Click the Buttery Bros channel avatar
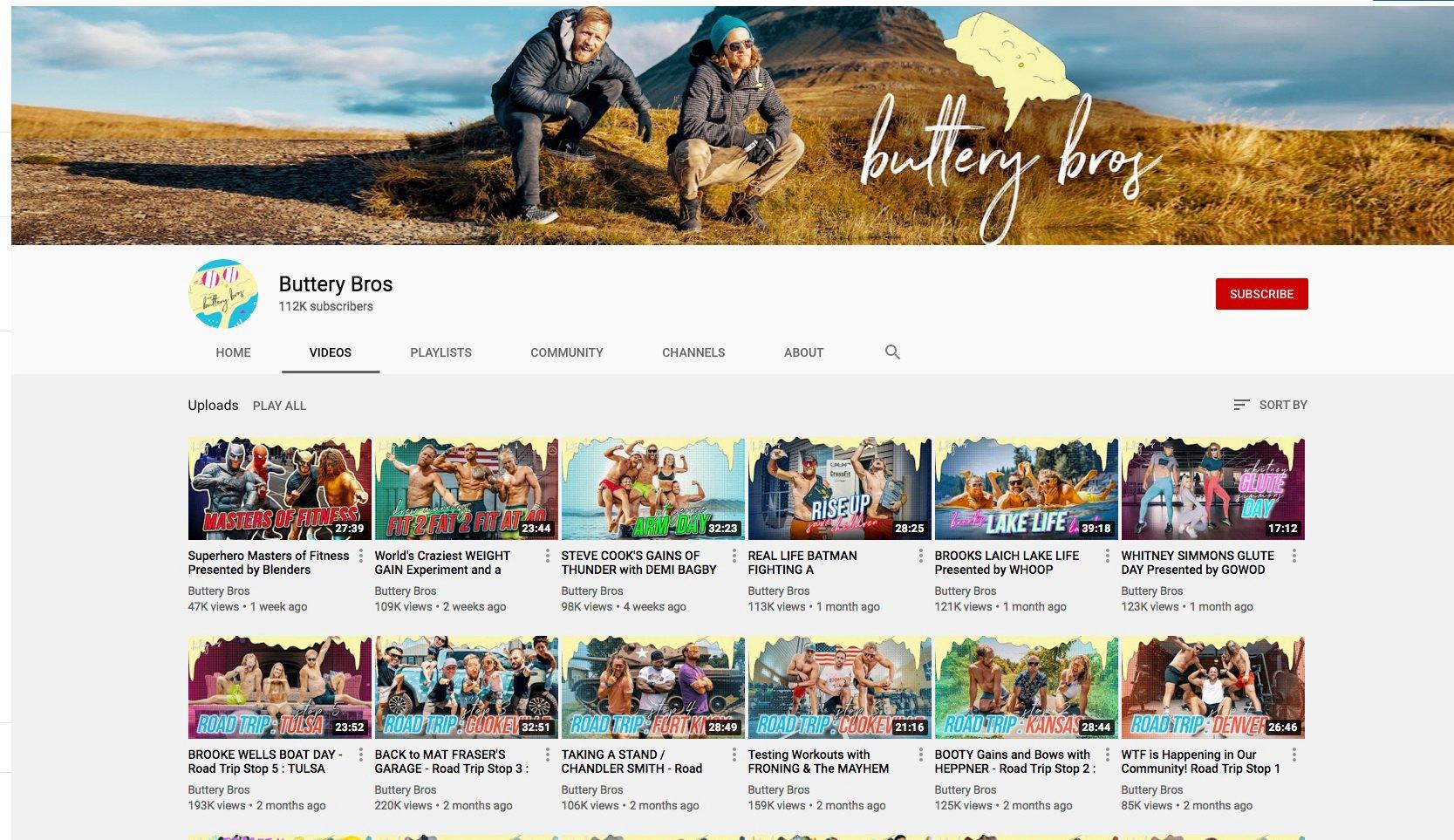 tap(223, 294)
